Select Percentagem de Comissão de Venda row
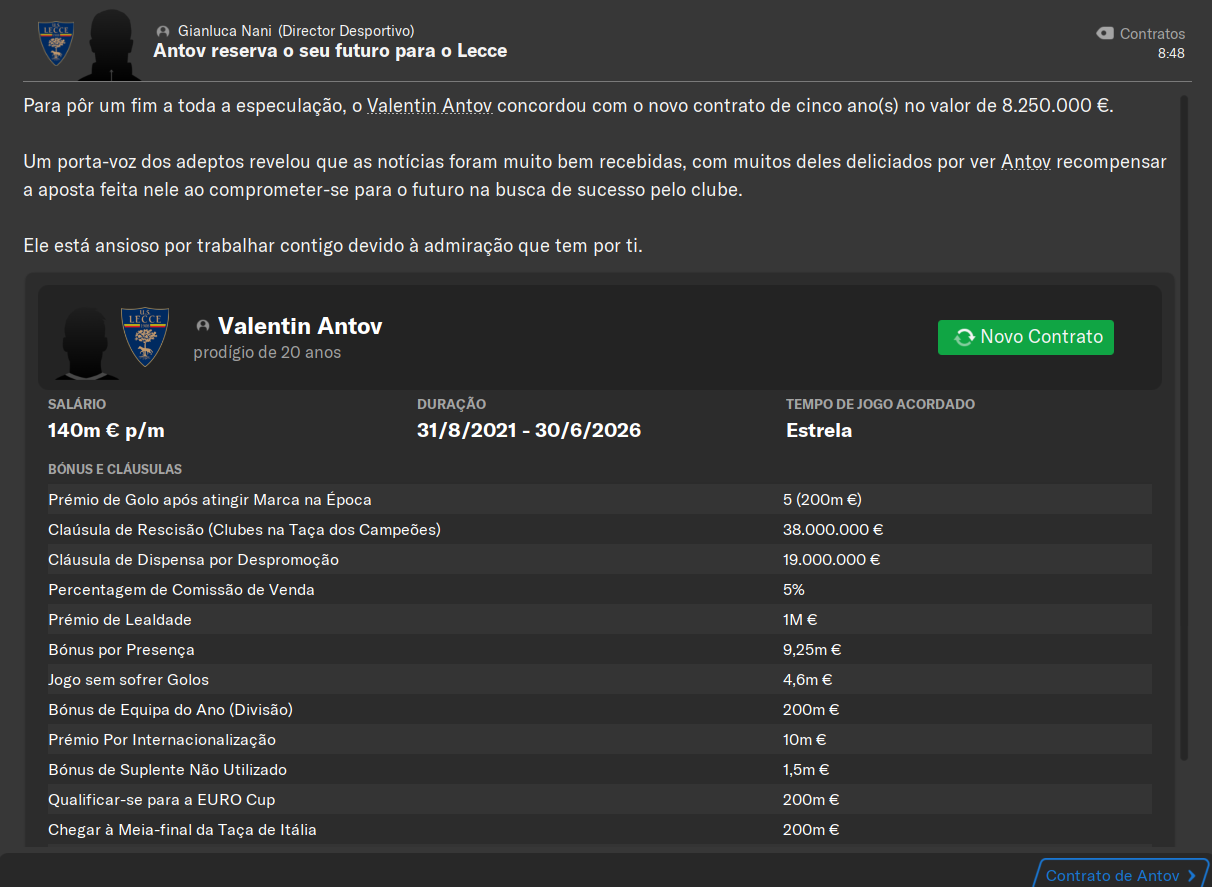Image resolution: width=1212 pixels, height=887 pixels. pos(600,589)
